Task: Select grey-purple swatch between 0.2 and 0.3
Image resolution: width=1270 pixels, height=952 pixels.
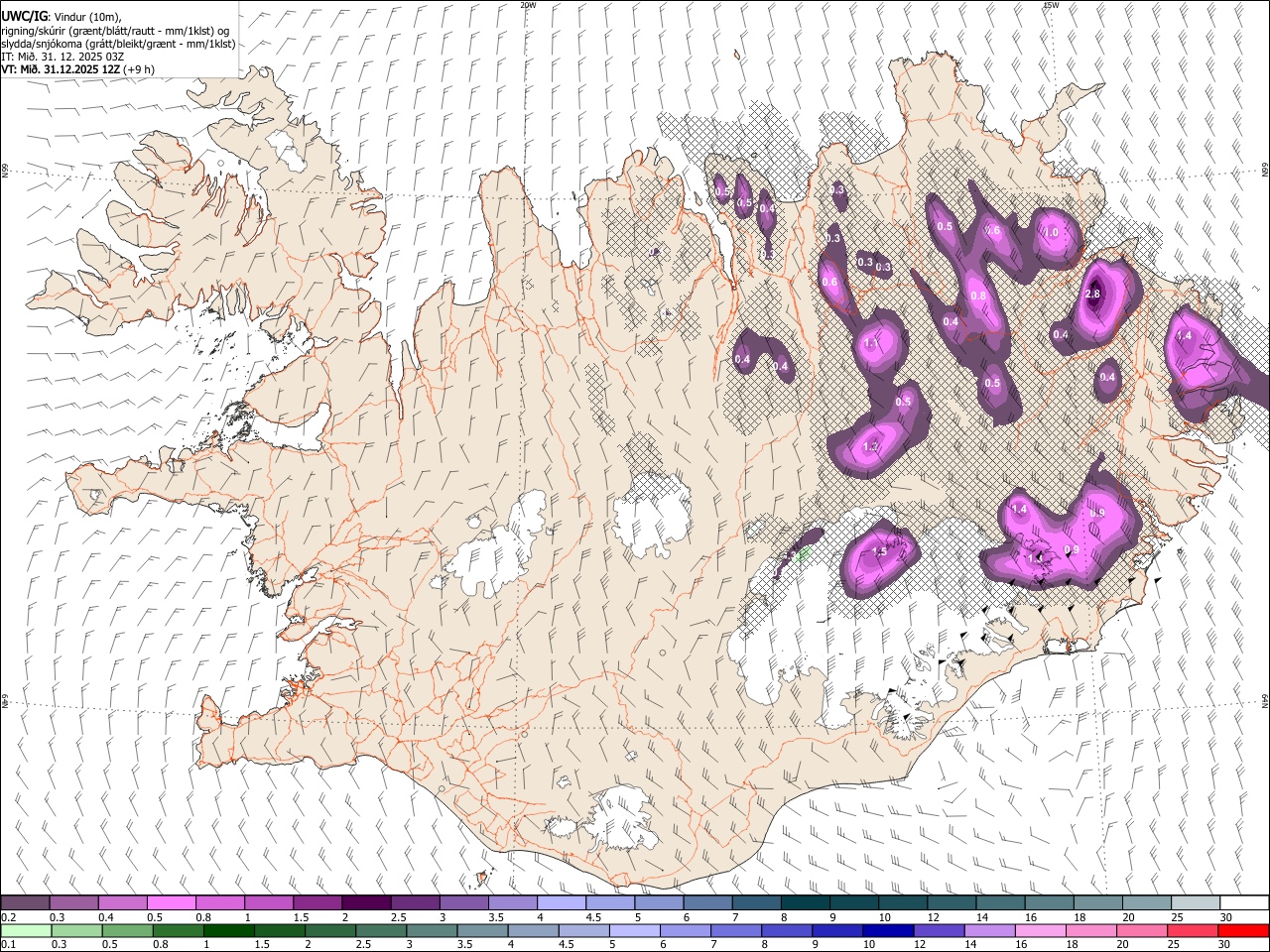Action: pyautogui.click(x=25, y=903)
